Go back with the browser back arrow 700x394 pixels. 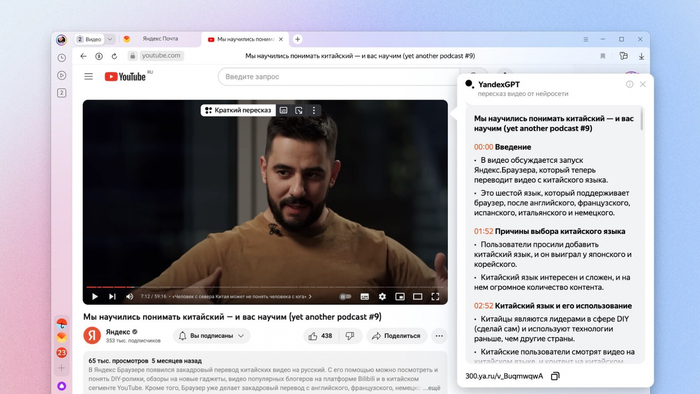(x=83, y=56)
